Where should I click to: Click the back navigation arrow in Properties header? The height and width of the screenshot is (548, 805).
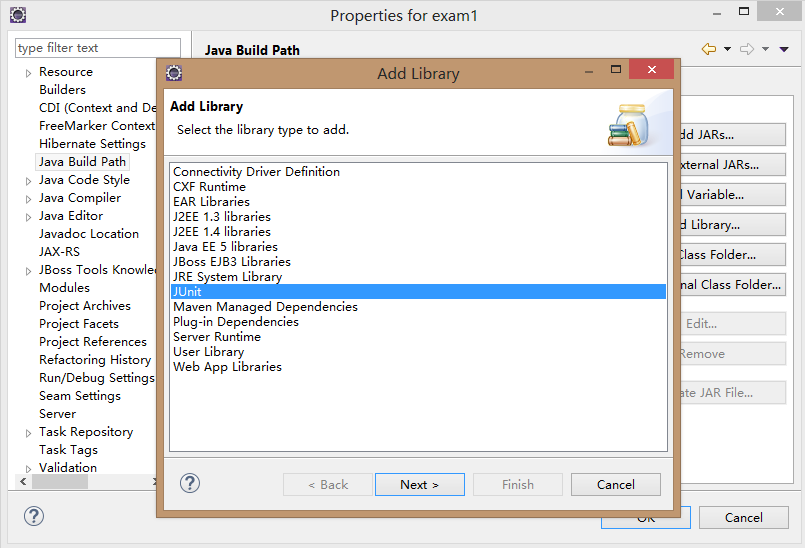point(709,49)
